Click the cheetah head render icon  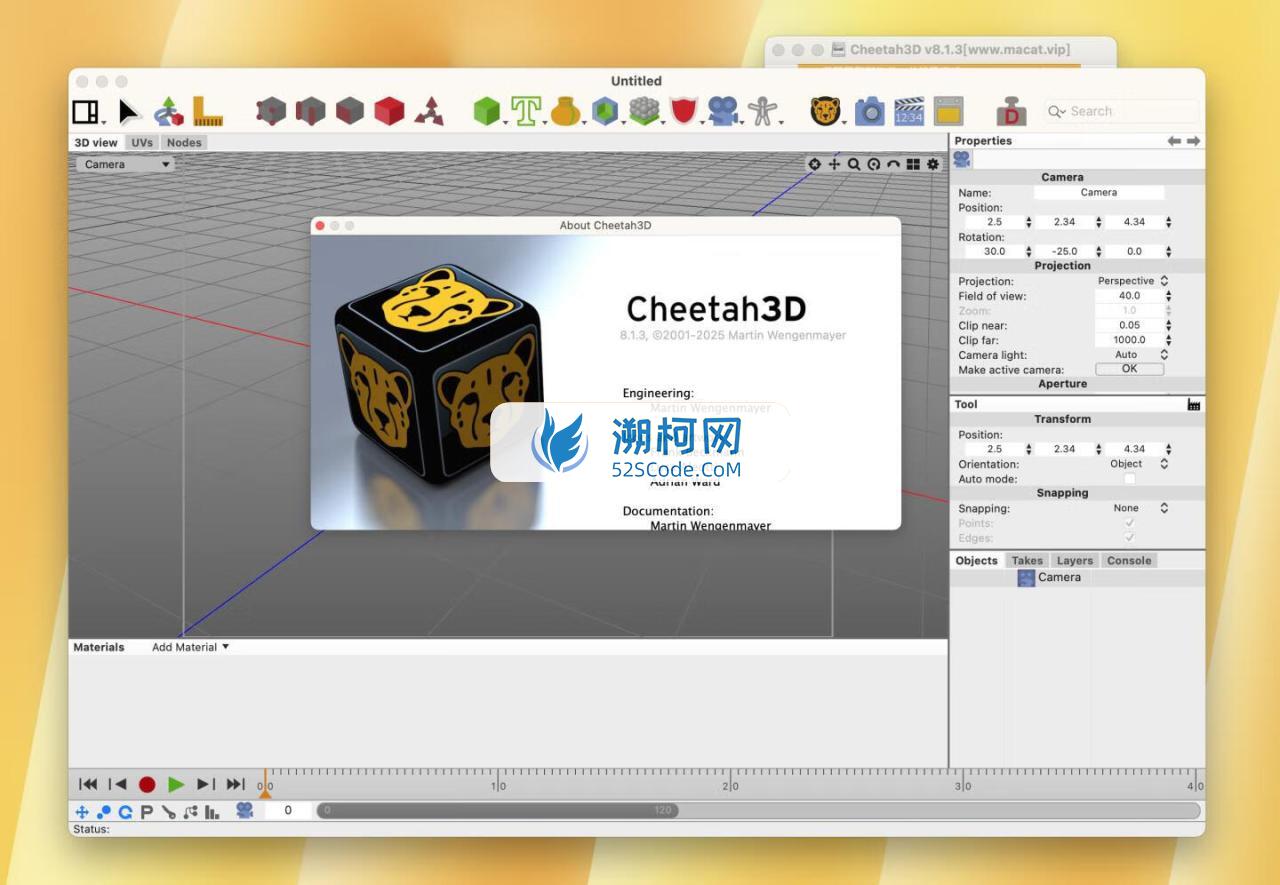tap(825, 111)
